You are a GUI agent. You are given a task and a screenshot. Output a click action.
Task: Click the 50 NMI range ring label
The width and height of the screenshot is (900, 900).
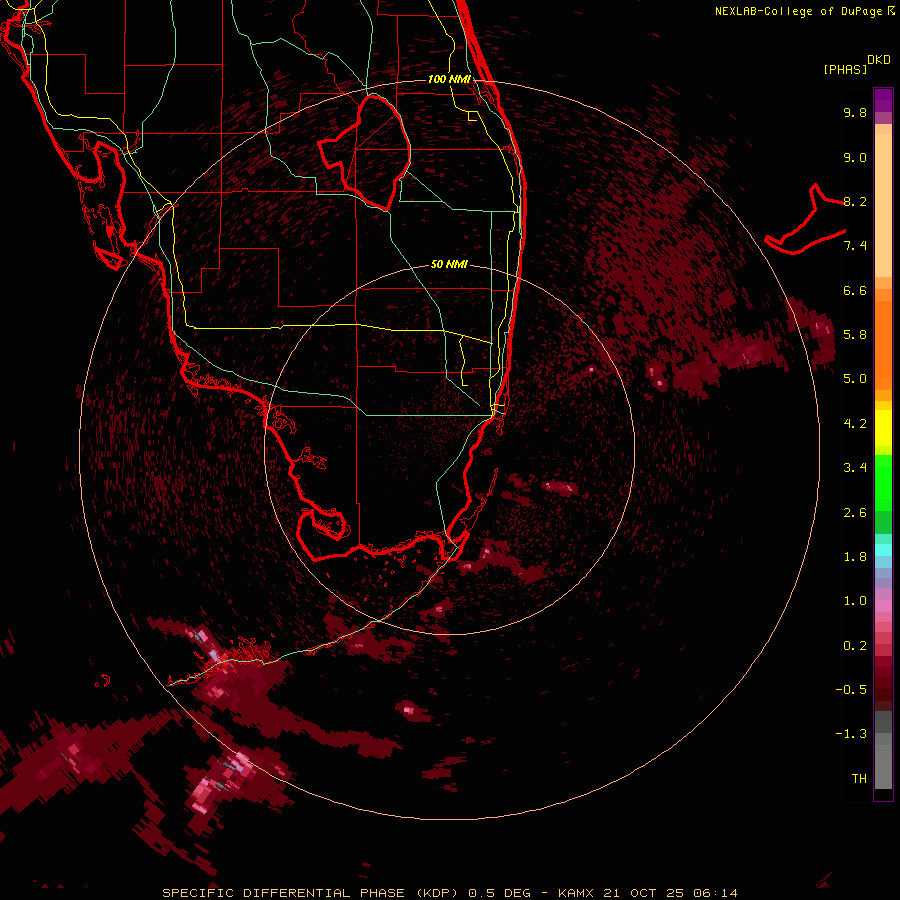449,264
